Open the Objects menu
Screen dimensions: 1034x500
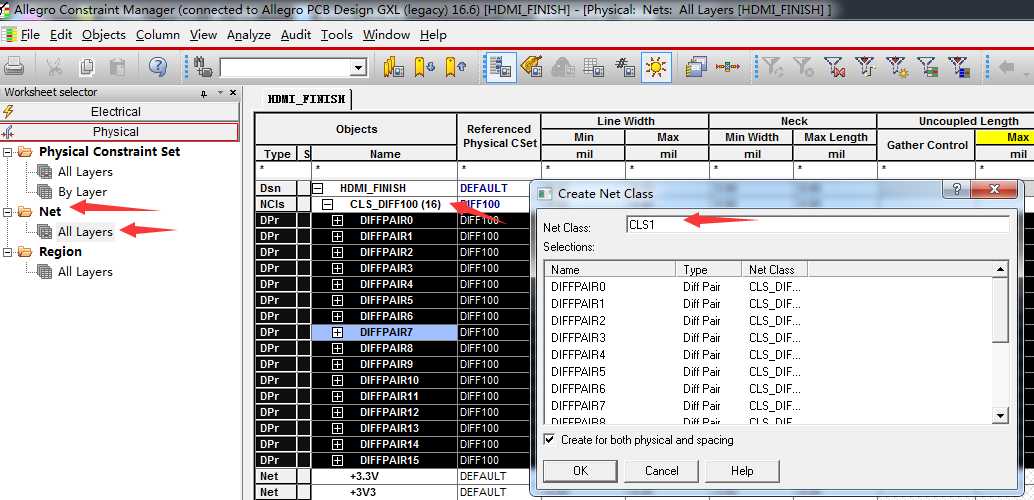tap(104, 35)
